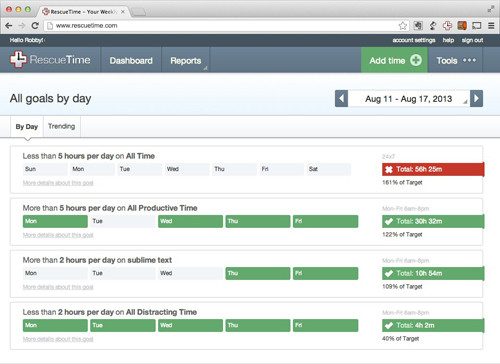500x364 pixels.
Task: Open the Dashboard page
Action: (x=131, y=60)
